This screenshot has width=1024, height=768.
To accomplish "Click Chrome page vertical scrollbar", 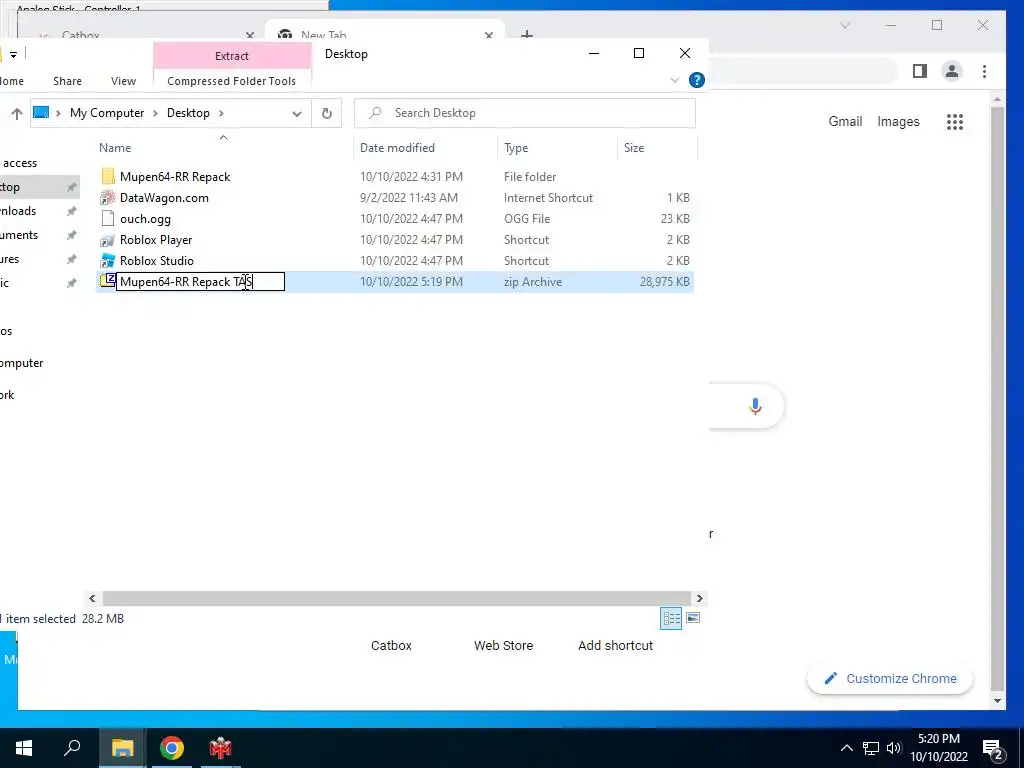I will (x=997, y=400).
